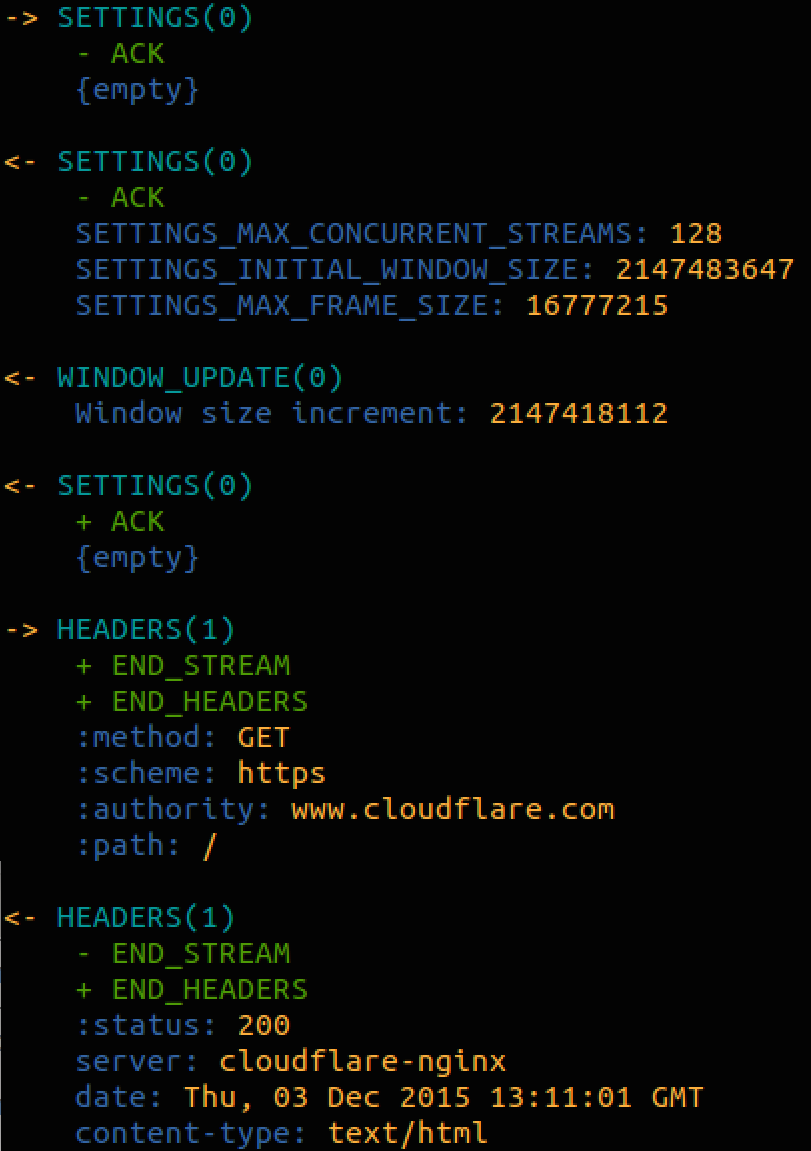This screenshot has width=811, height=1151.
Task: Click the www.cloudflare.com authority value
Action: point(452,809)
